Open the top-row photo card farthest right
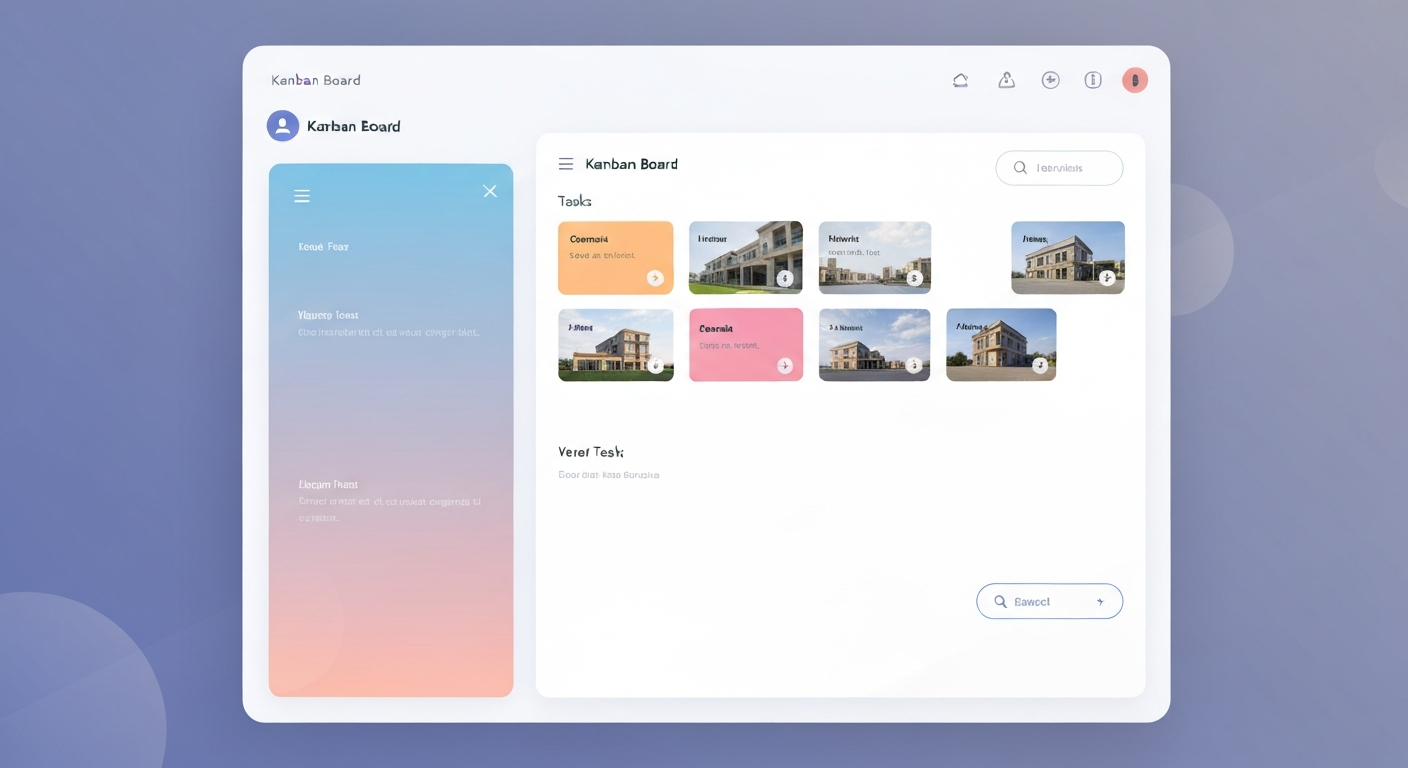Screen dimensions: 1408x768 tap(1068, 258)
